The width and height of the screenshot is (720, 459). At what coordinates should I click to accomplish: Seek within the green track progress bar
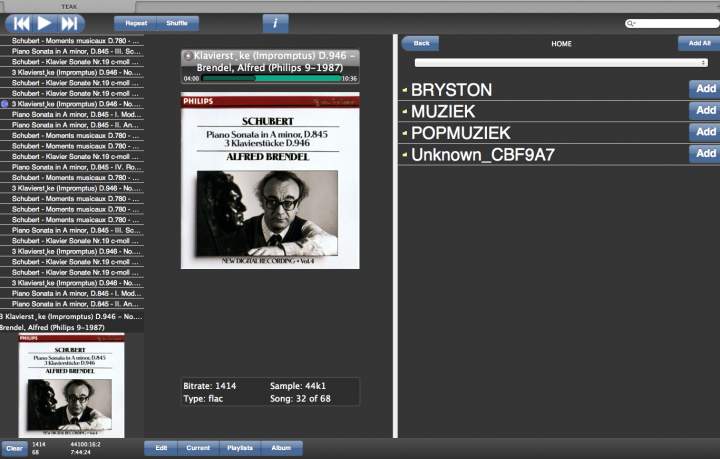coord(272,78)
